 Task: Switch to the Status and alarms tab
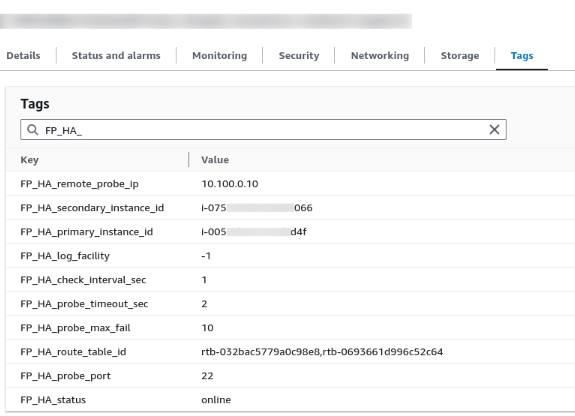click(x=116, y=56)
